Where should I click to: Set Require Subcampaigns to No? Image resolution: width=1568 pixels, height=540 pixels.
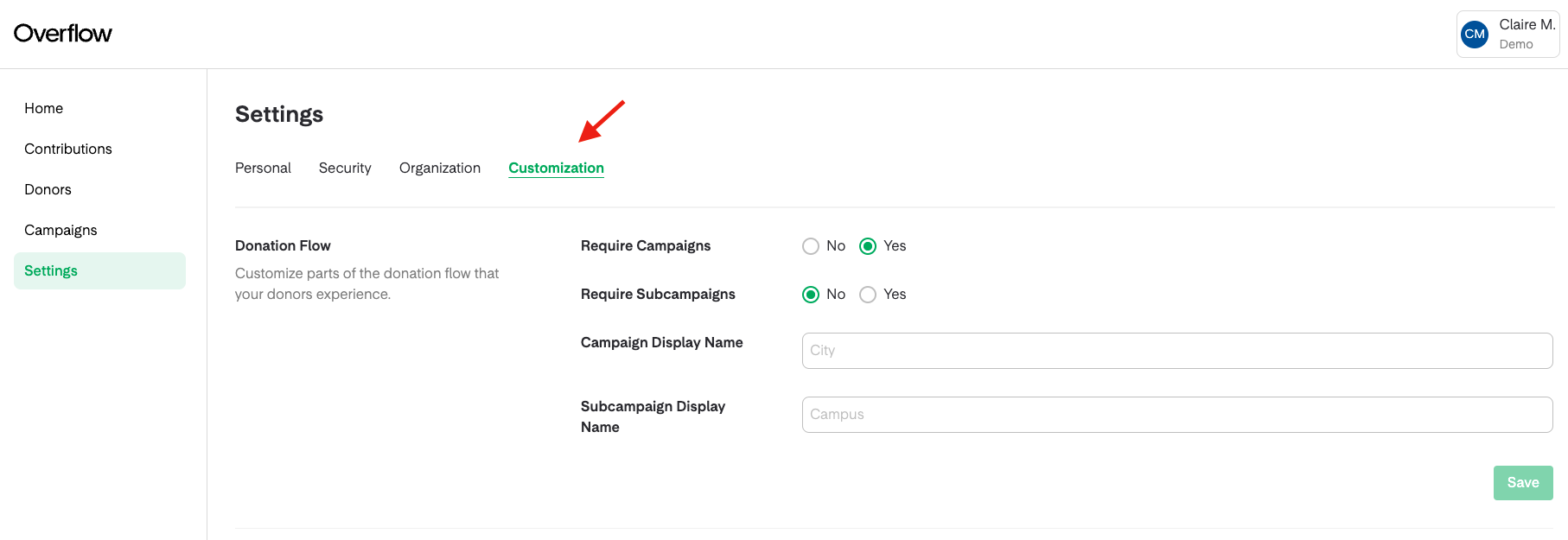[x=811, y=295]
